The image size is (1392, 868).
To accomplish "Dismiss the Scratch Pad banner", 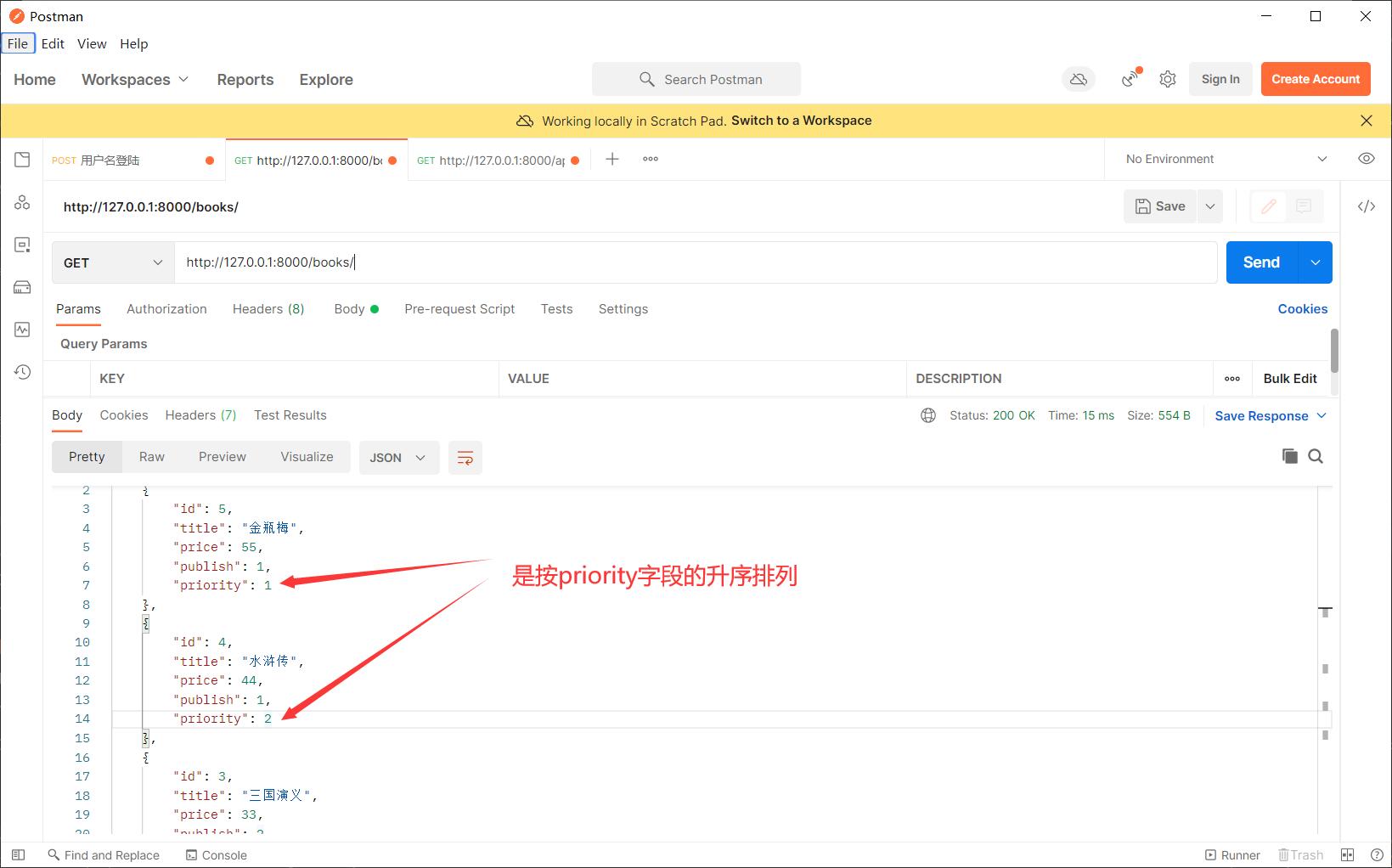I will 1366,121.
